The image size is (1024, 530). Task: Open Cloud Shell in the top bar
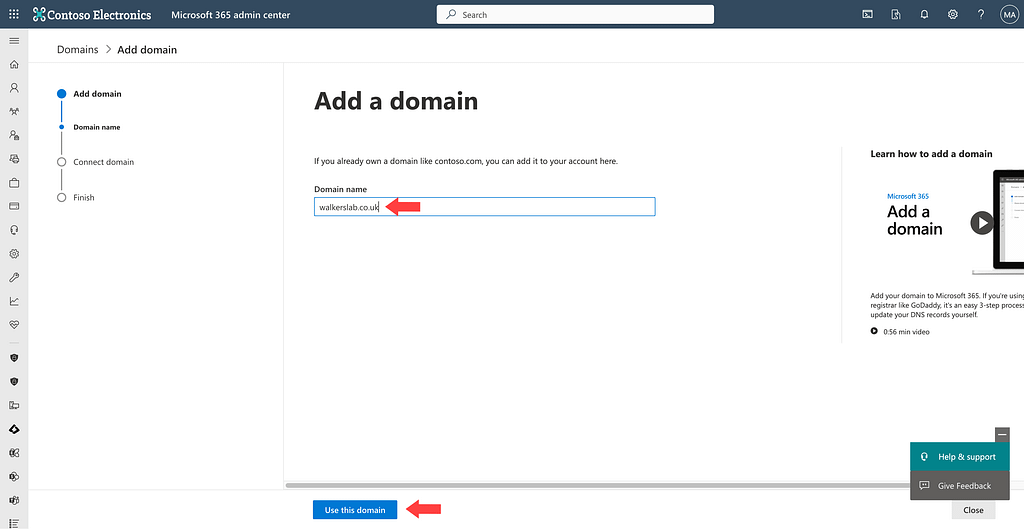point(867,15)
